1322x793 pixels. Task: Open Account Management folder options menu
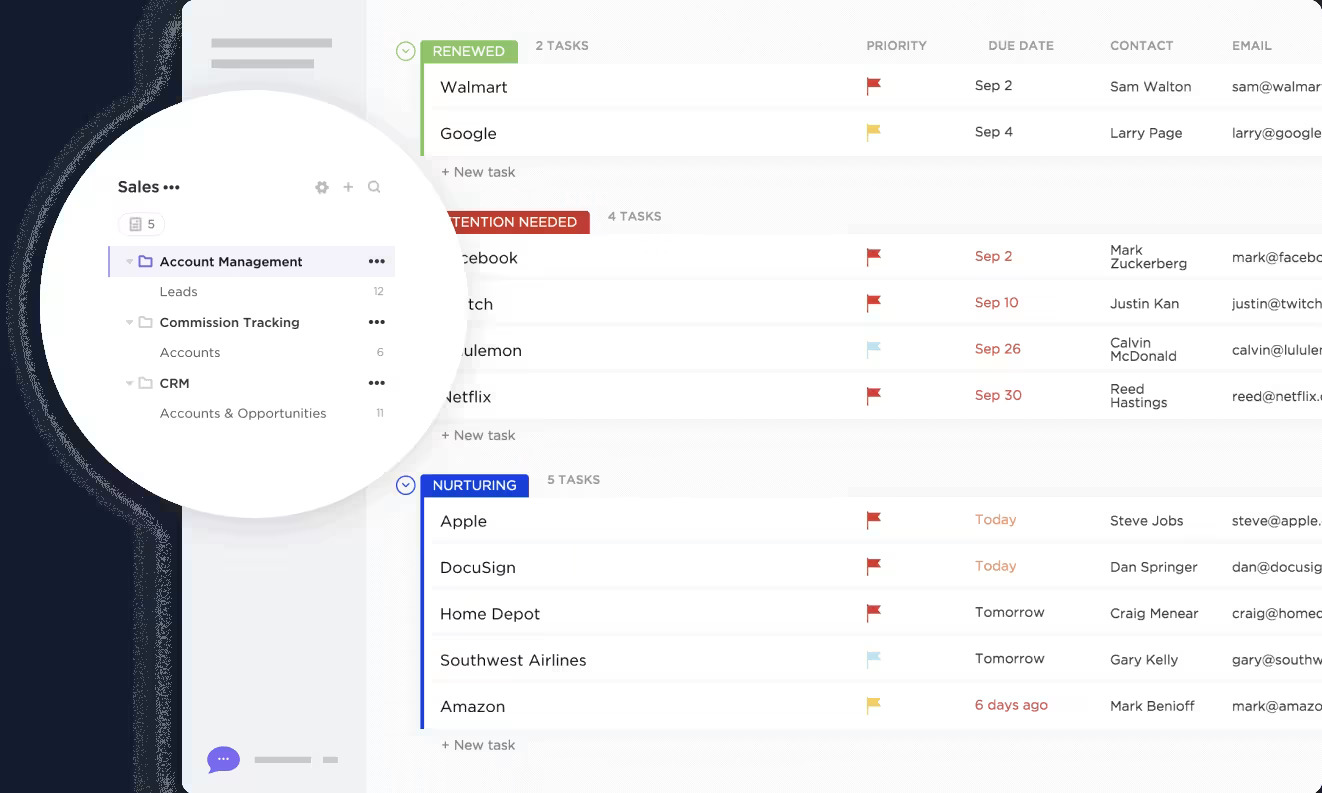point(376,262)
